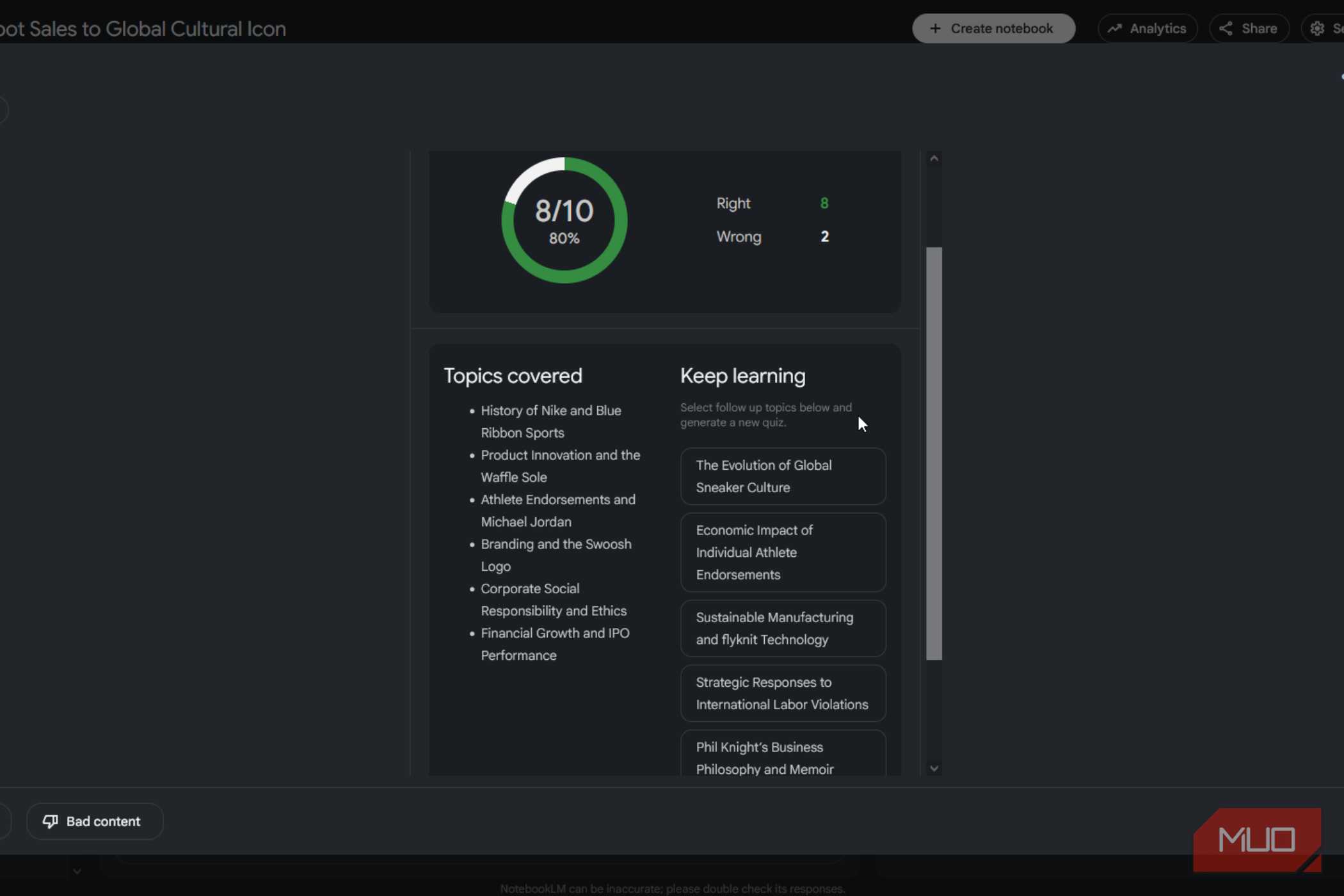Open the Analytics view

pos(1148,28)
